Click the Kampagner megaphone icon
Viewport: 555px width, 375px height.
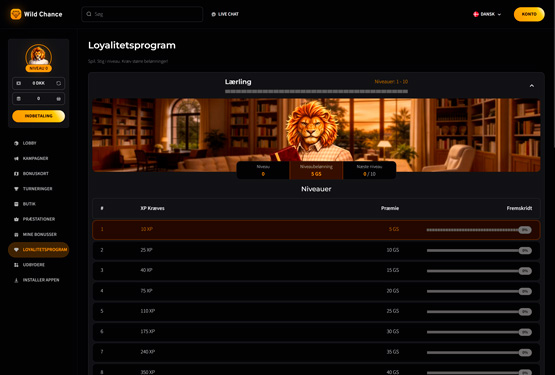pyautogui.click(x=16, y=158)
